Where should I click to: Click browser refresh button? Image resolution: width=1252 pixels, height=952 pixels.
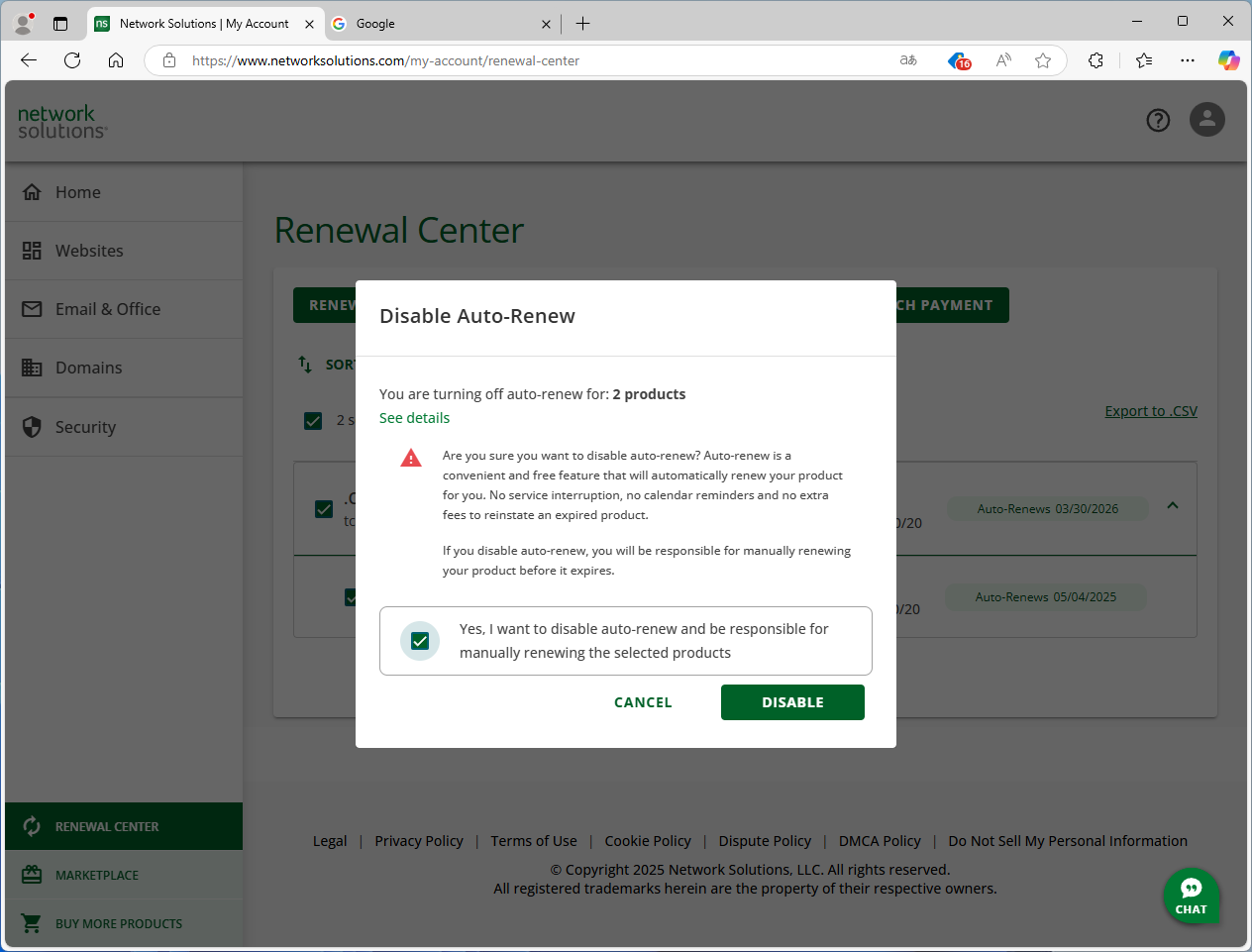click(x=72, y=60)
